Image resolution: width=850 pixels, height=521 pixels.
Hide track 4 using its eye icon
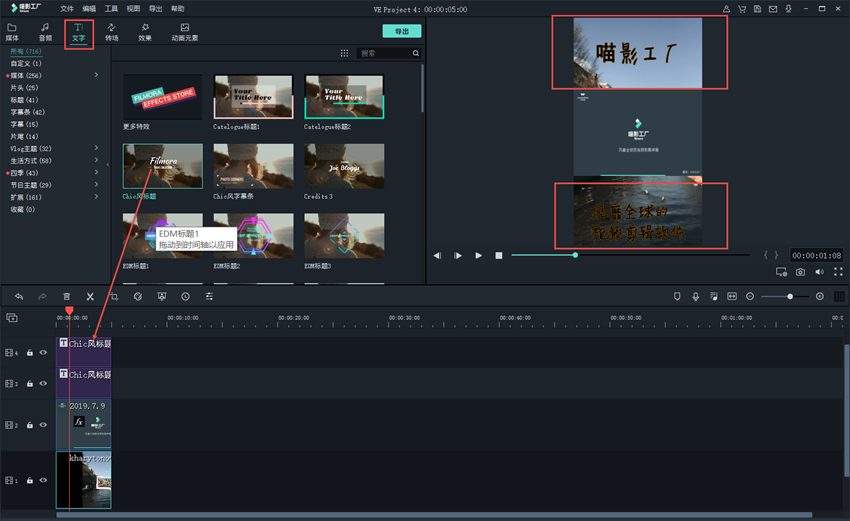(x=43, y=353)
